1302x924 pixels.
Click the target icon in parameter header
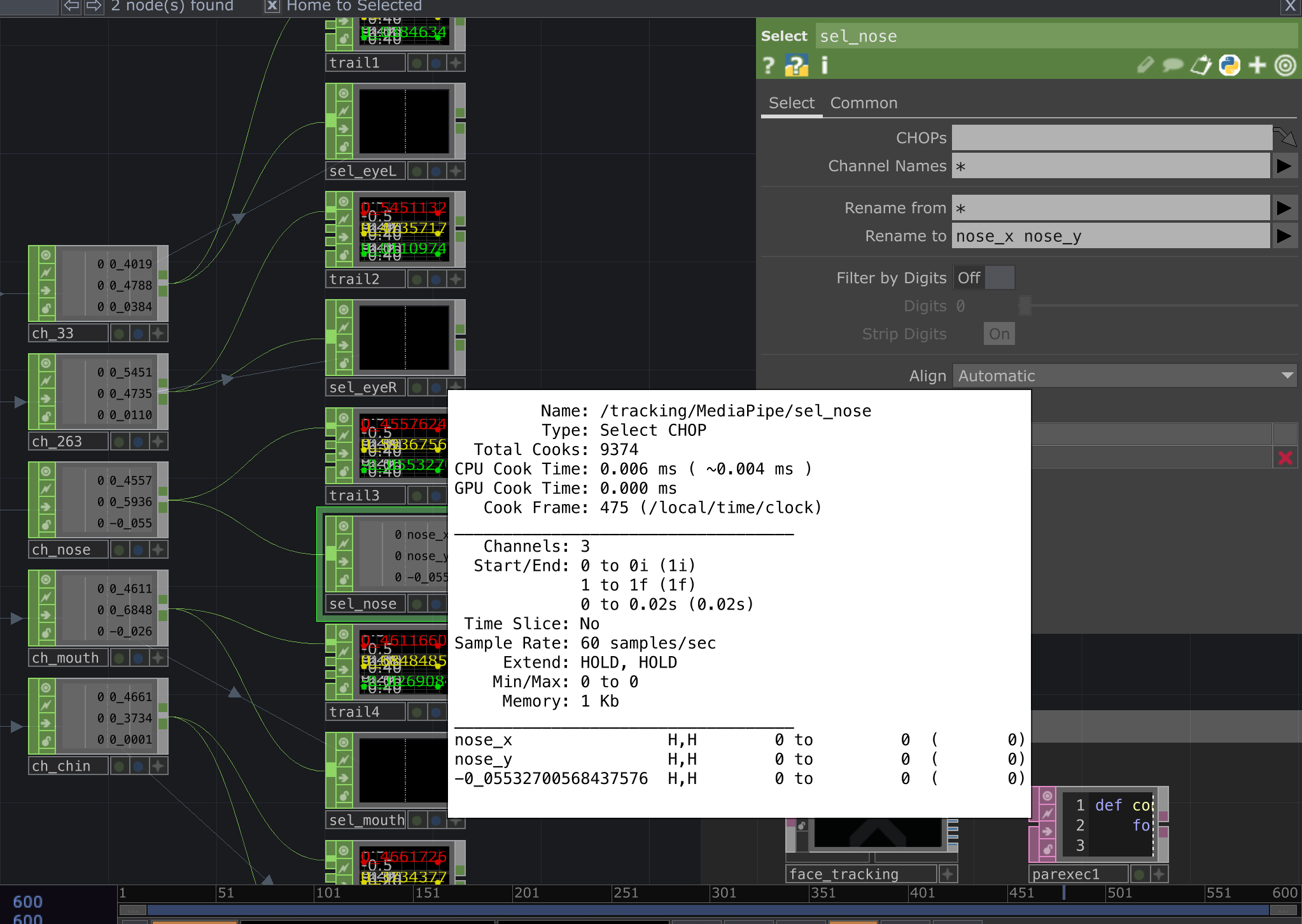1285,66
